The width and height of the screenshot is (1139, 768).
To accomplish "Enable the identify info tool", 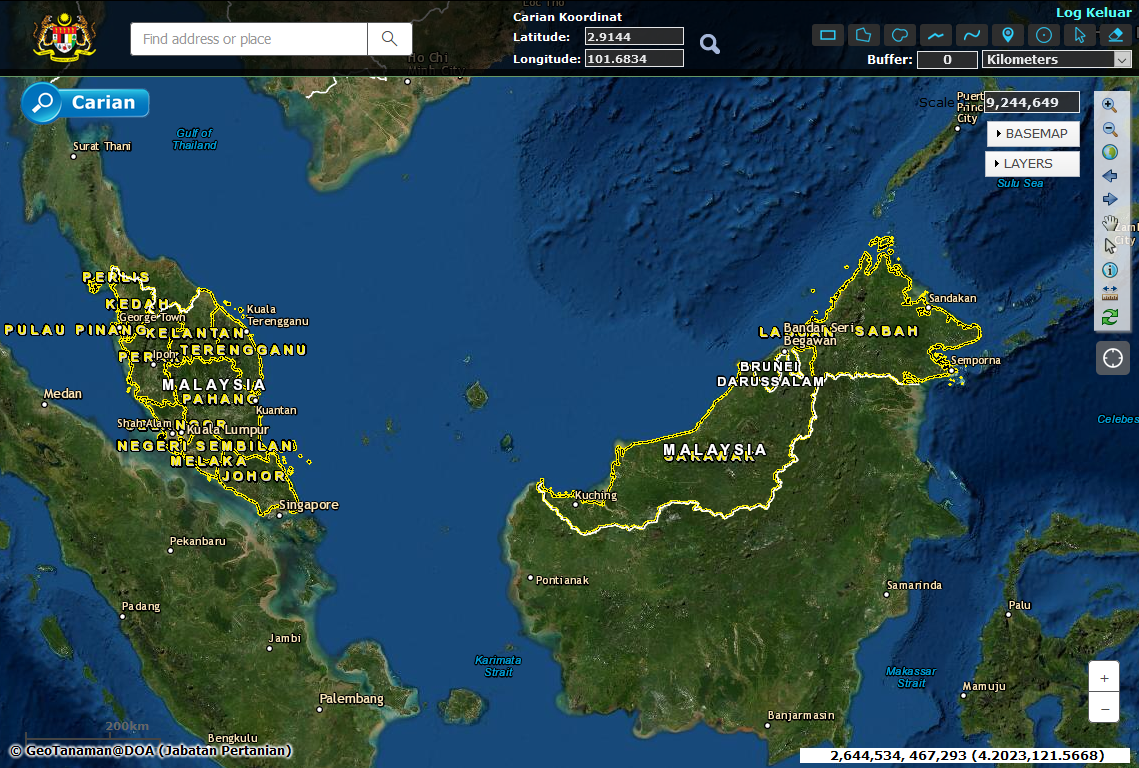I will click(1109, 270).
